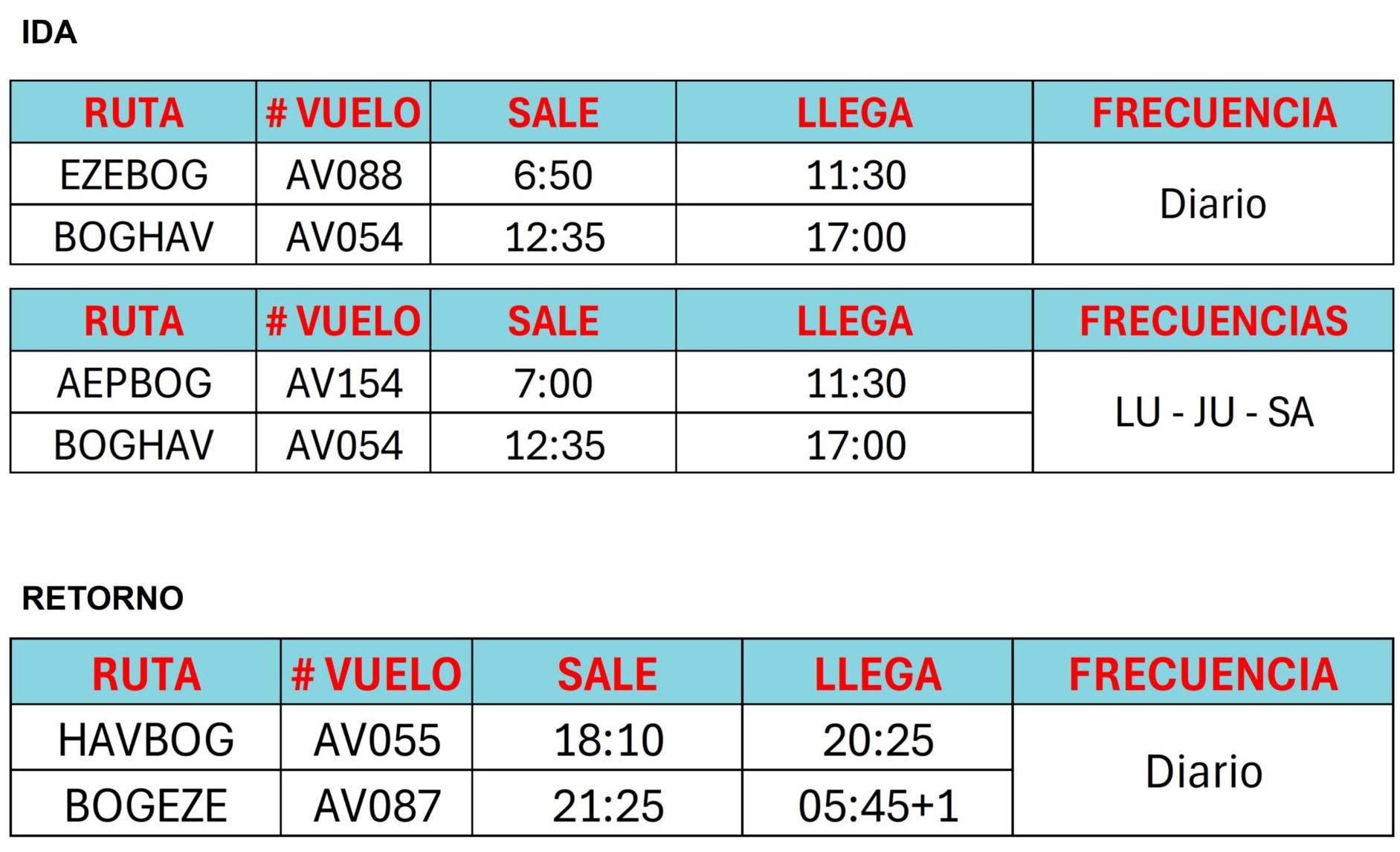Screen dimensions: 1400x852
Task: Select Diario frequency in RETORNO table
Action: (1204, 772)
